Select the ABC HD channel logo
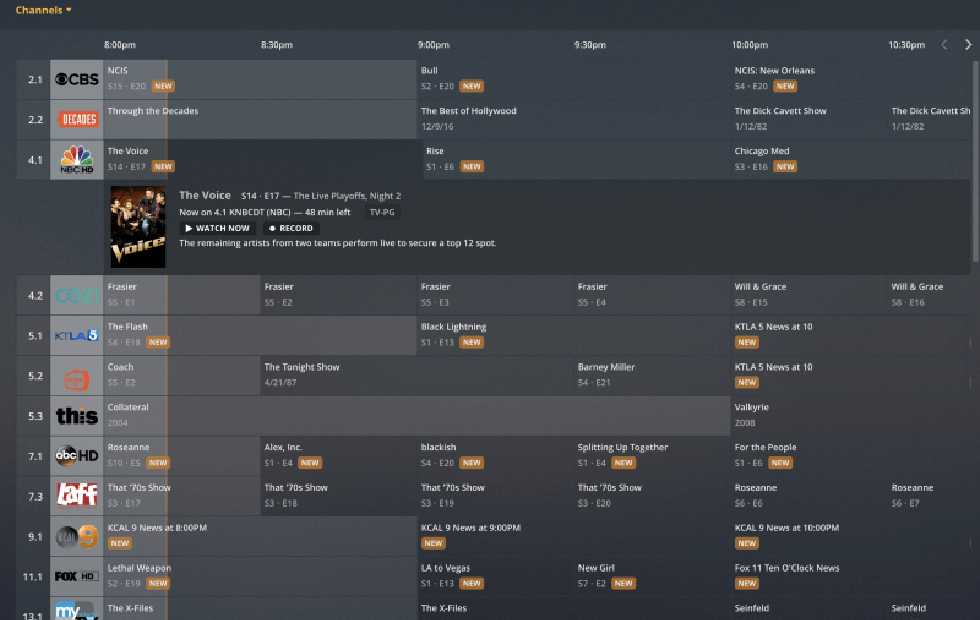 tap(77, 456)
